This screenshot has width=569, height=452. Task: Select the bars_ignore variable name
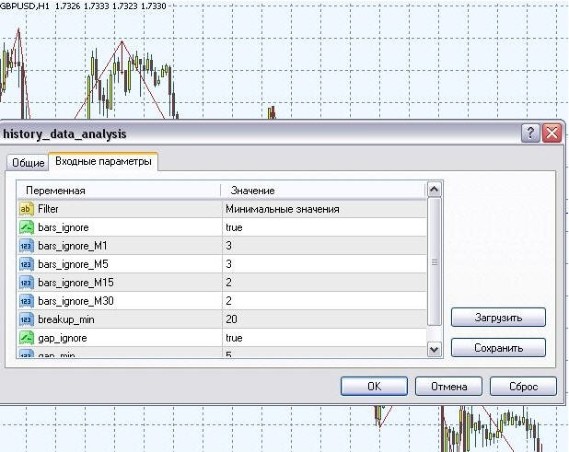[x=63, y=227]
